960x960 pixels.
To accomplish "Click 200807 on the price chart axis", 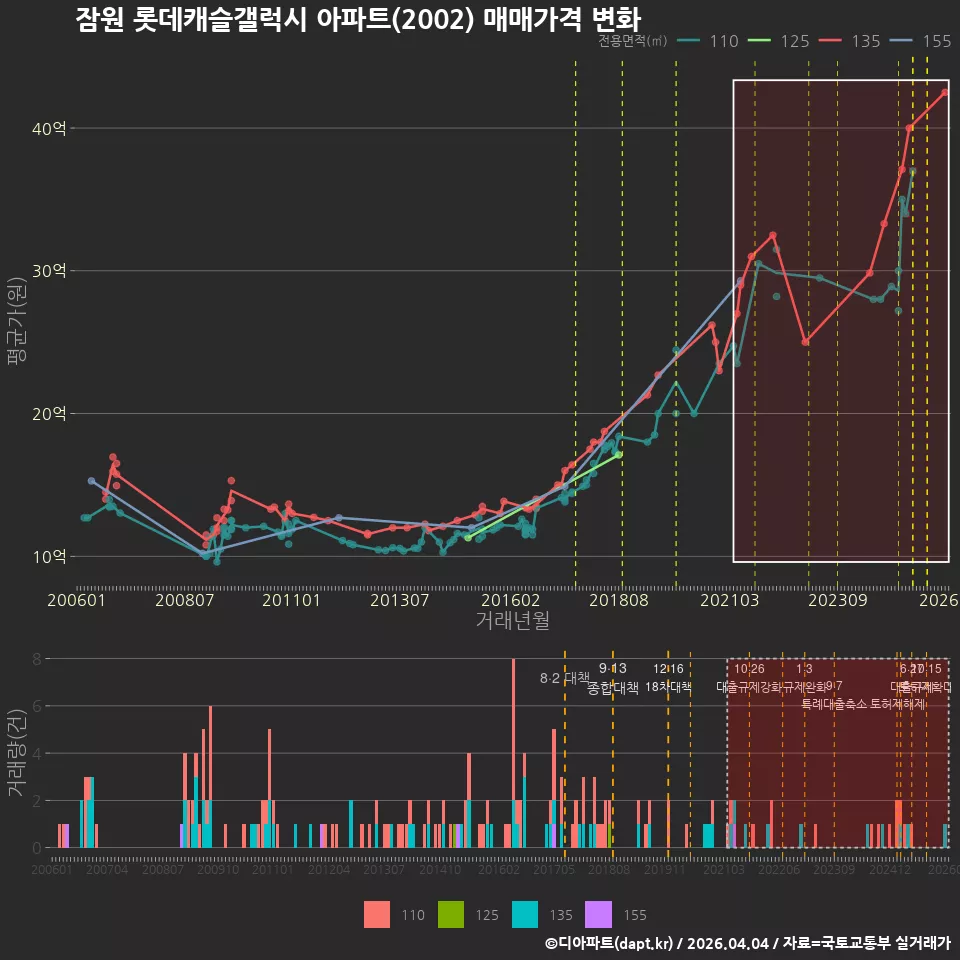I will pos(184,600).
